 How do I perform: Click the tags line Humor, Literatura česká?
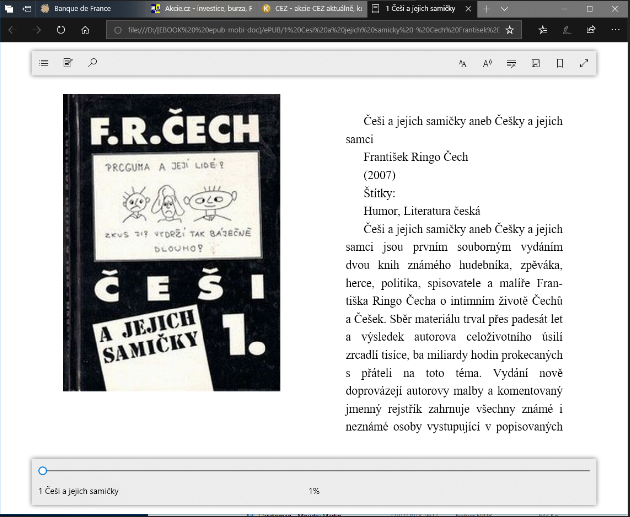(x=421, y=211)
